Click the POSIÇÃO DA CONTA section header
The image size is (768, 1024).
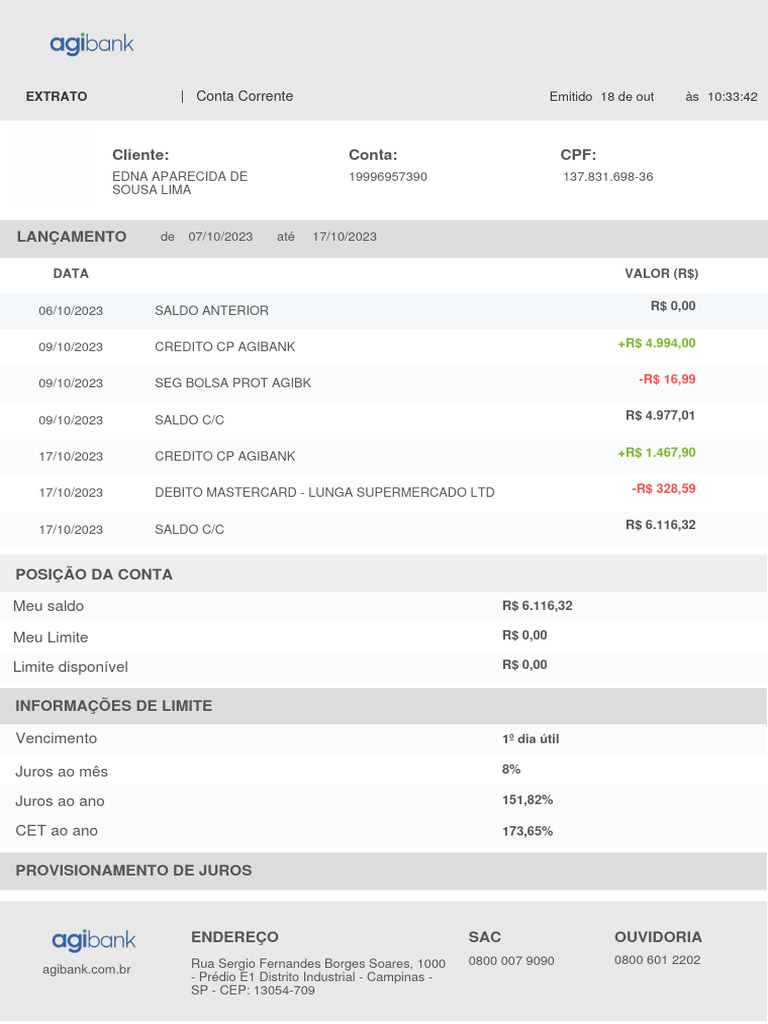[94, 575]
